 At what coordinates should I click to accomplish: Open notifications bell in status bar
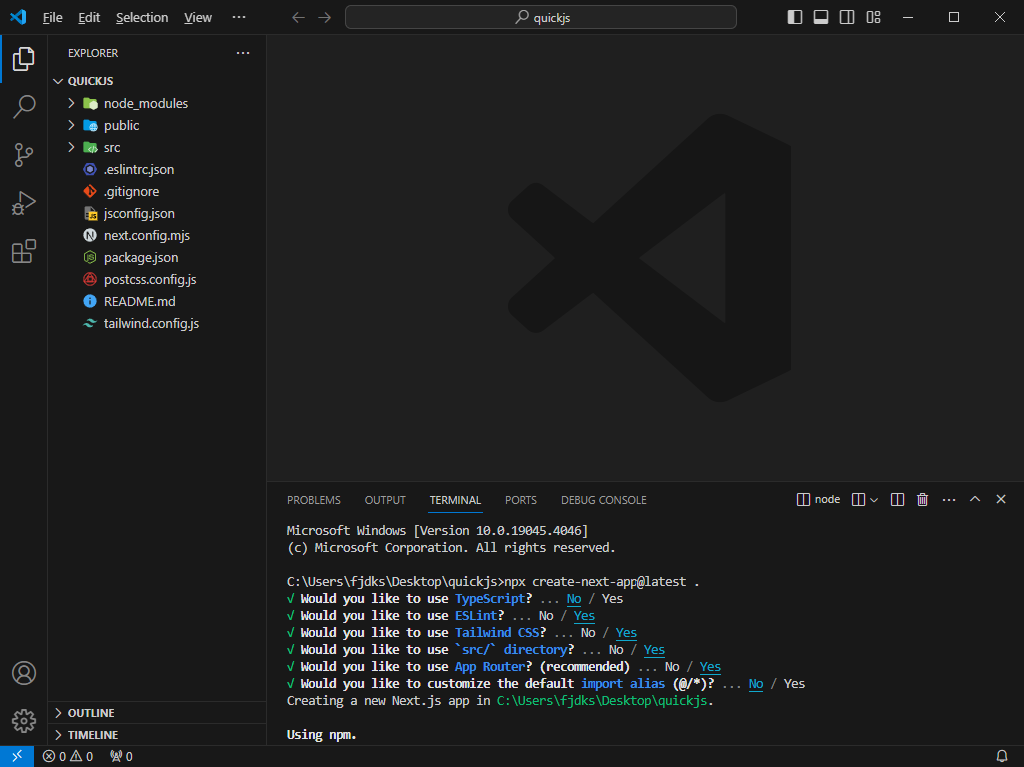coord(1002,756)
